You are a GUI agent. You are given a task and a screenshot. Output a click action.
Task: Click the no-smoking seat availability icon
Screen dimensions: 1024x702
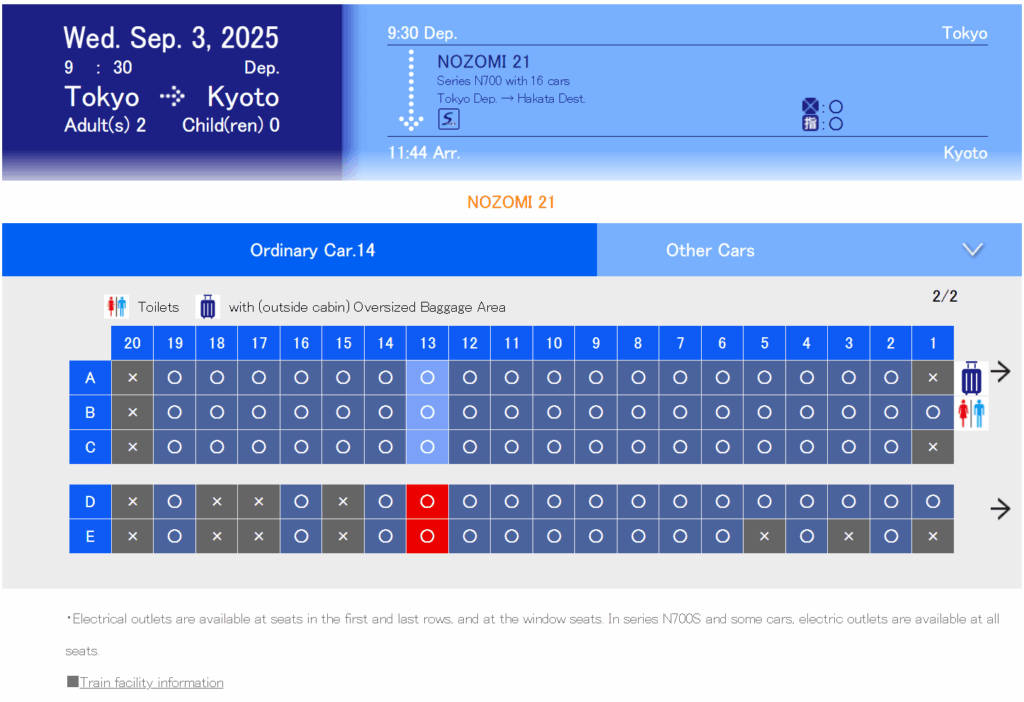coord(810,106)
